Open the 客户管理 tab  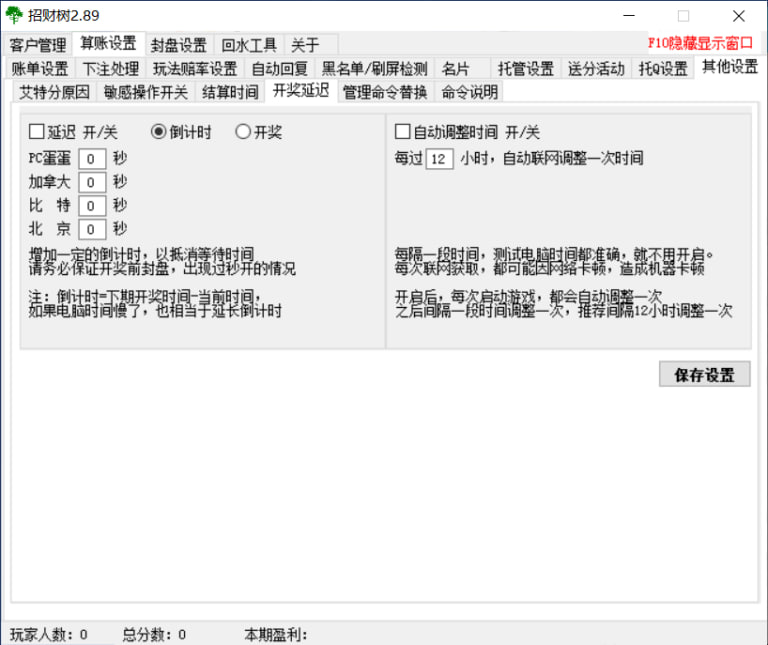click(38, 45)
